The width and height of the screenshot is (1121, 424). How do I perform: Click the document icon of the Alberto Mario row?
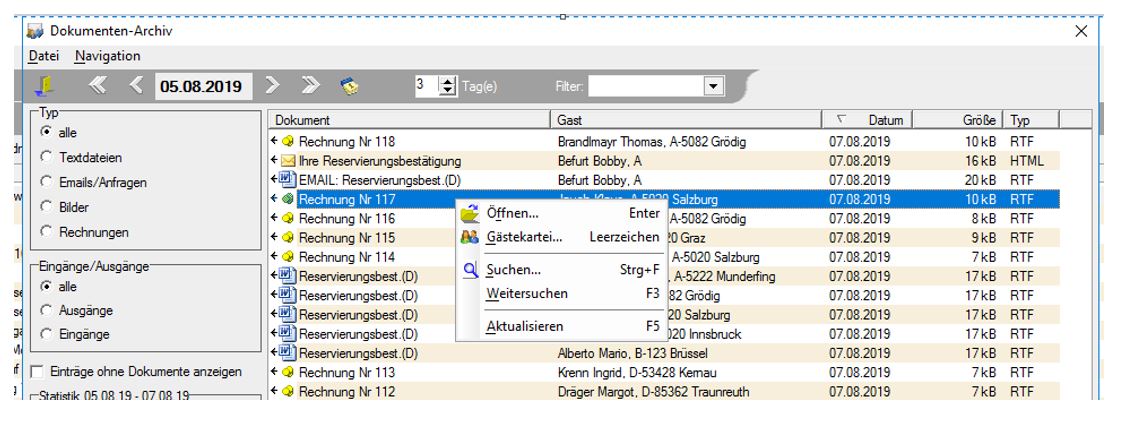click(x=287, y=352)
